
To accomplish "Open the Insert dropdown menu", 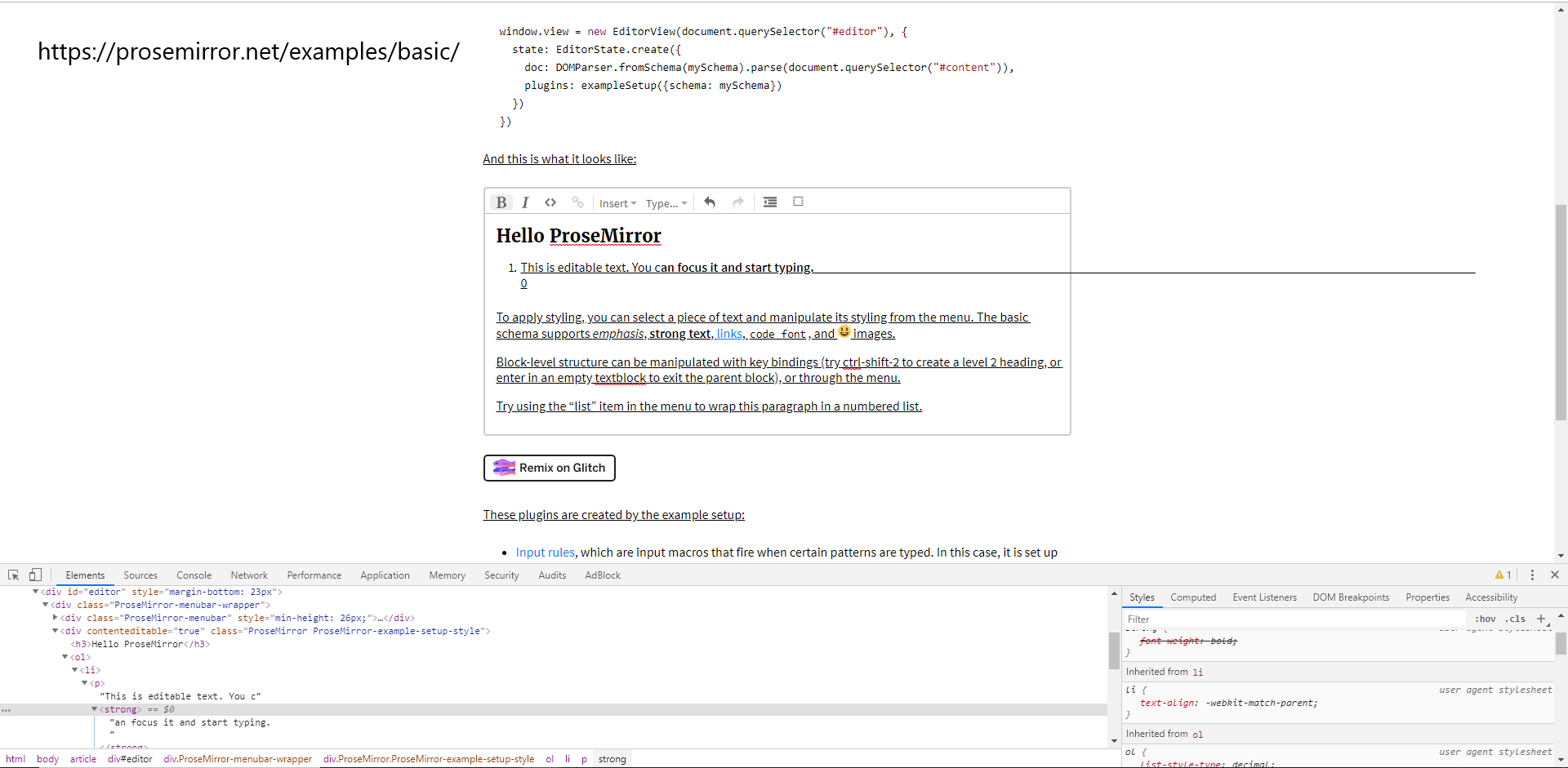I will click(617, 203).
